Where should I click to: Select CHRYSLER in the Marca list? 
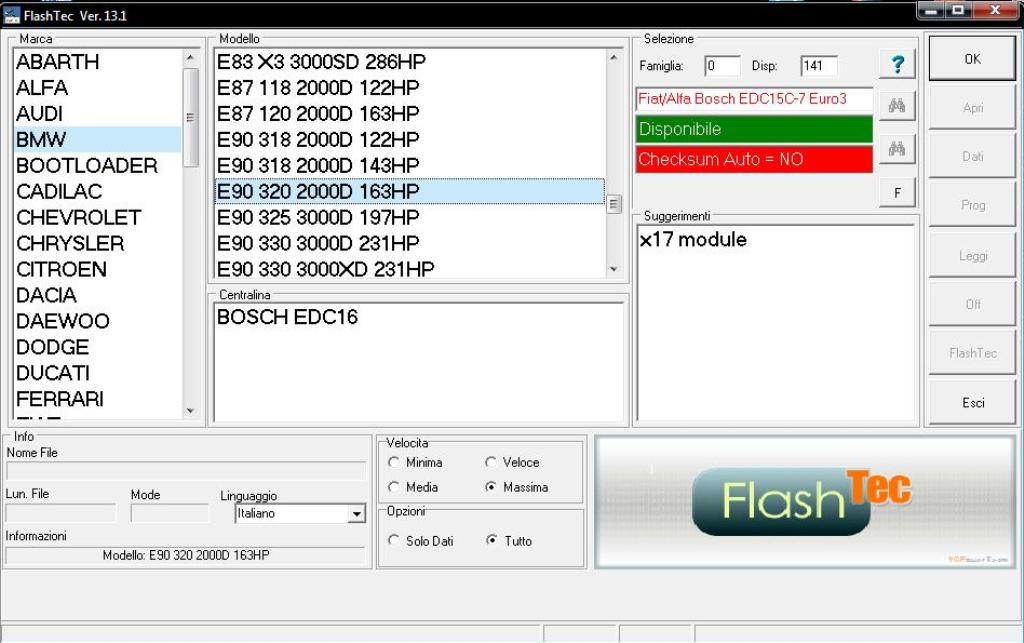pos(97,243)
